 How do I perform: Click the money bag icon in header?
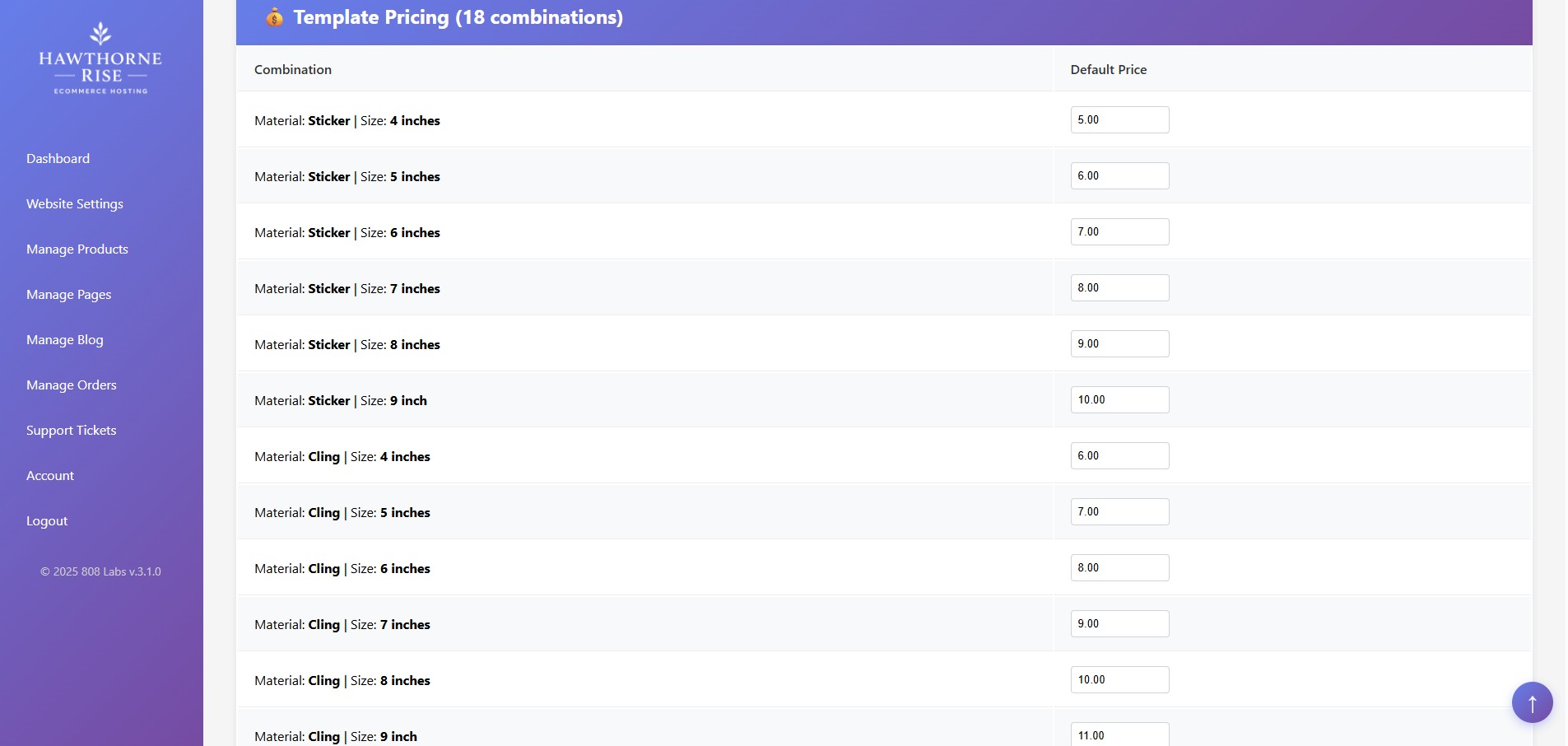(274, 16)
